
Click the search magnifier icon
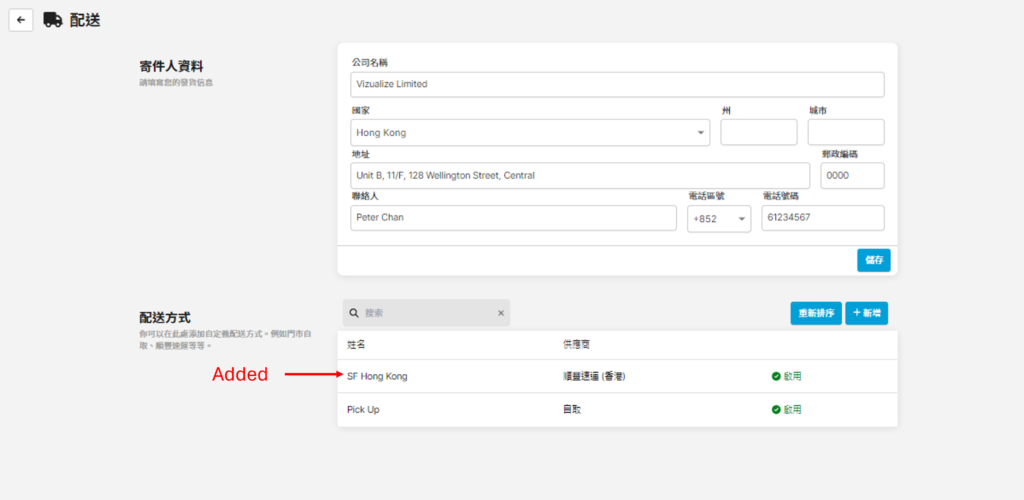[x=354, y=313]
